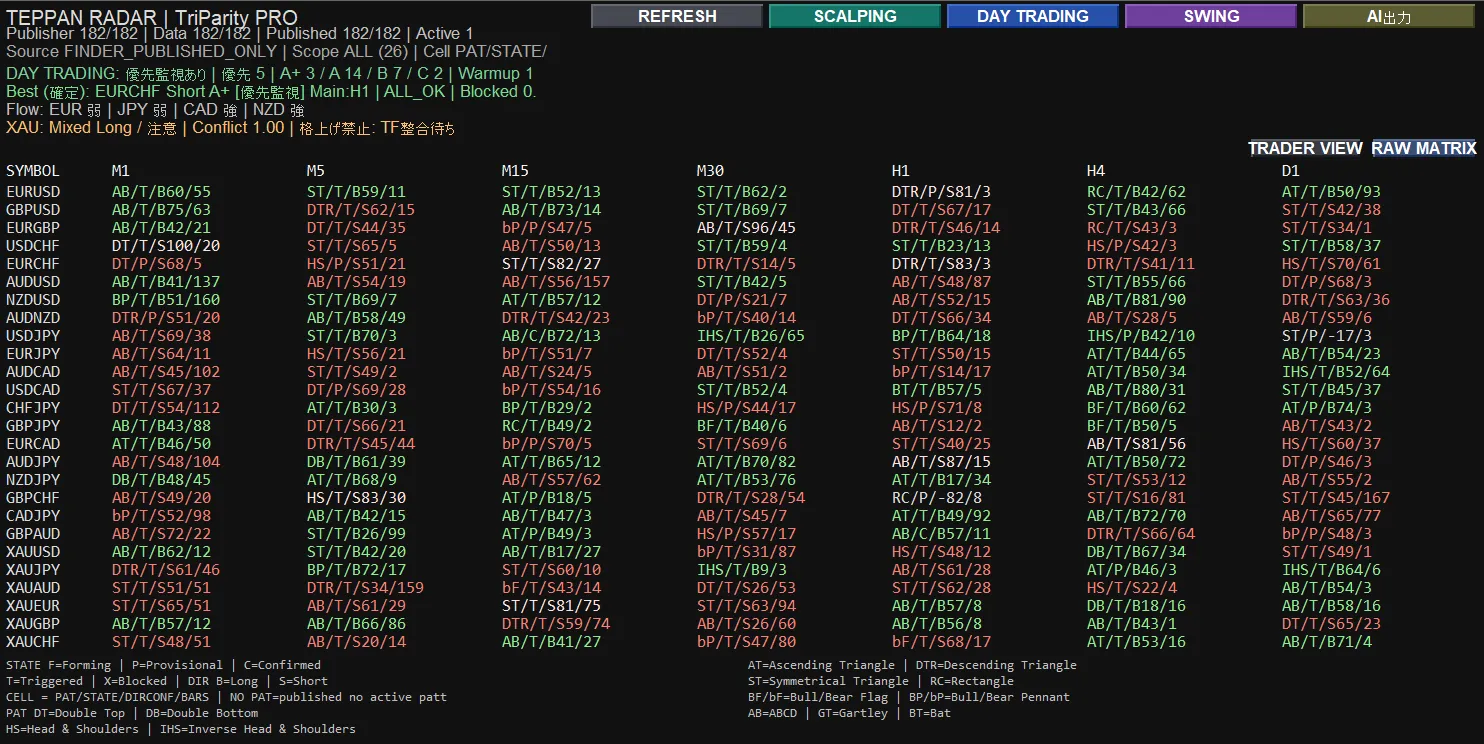Click the M15 column header
The image size is (1484, 744).
coord(516,171)
